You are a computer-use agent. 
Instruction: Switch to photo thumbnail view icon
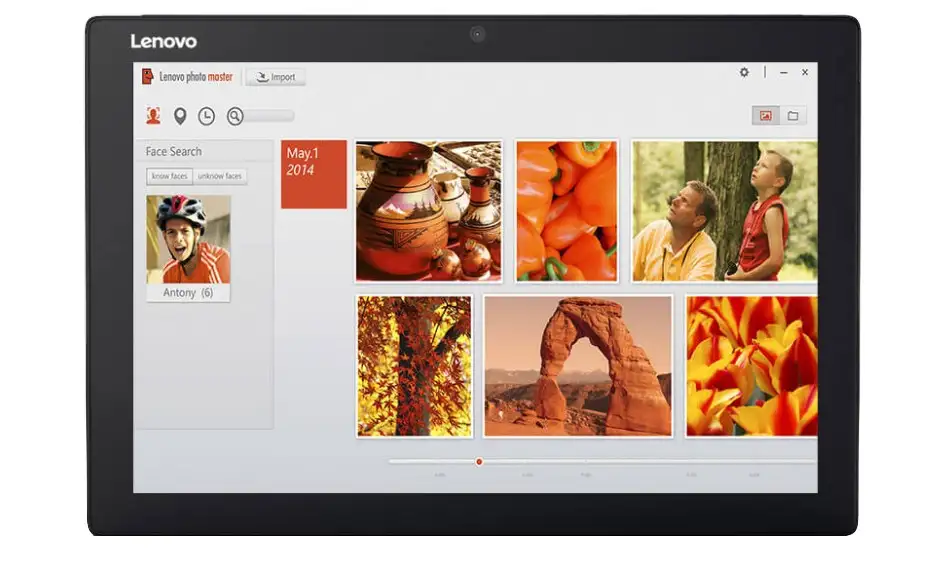[x=765, y=116]
